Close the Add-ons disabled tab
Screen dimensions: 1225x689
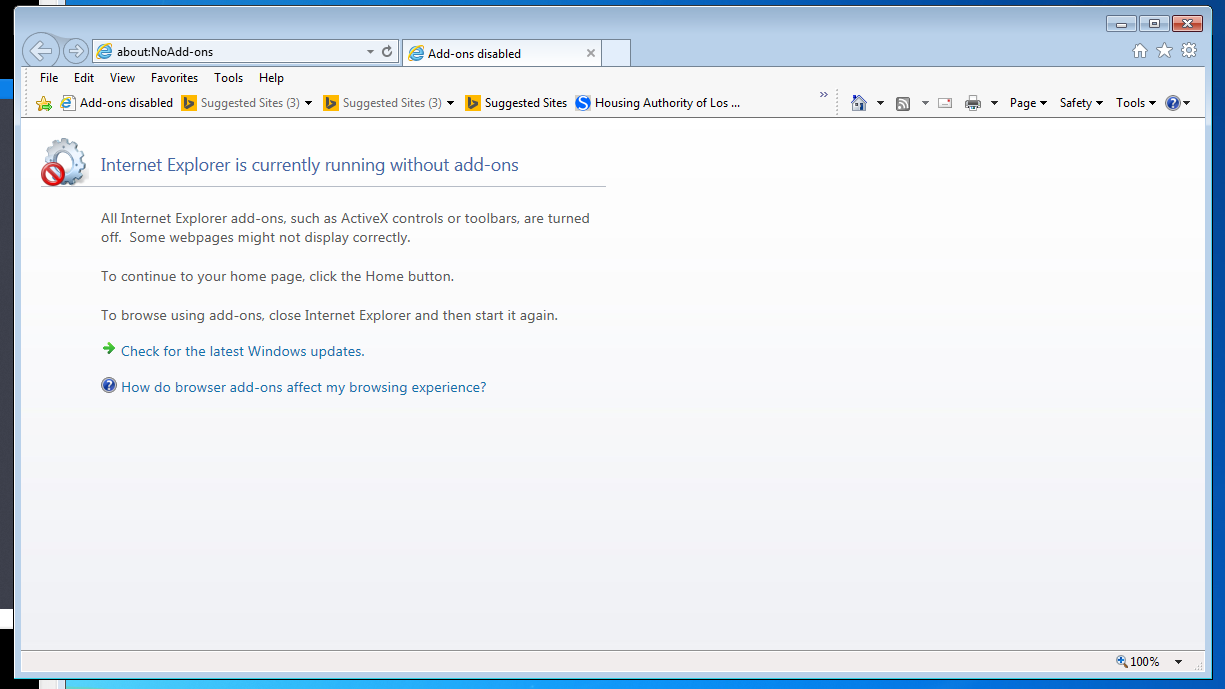coord(591,53)
